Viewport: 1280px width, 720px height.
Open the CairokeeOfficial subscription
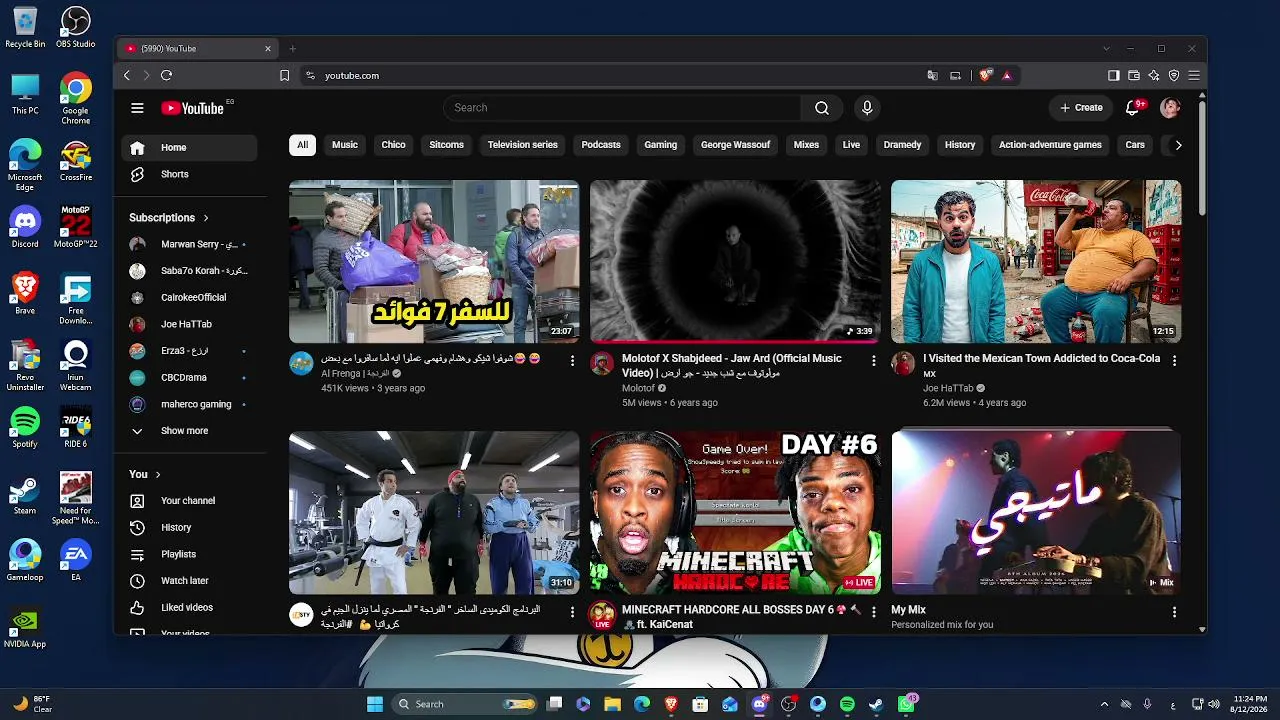tap(189, 298)
